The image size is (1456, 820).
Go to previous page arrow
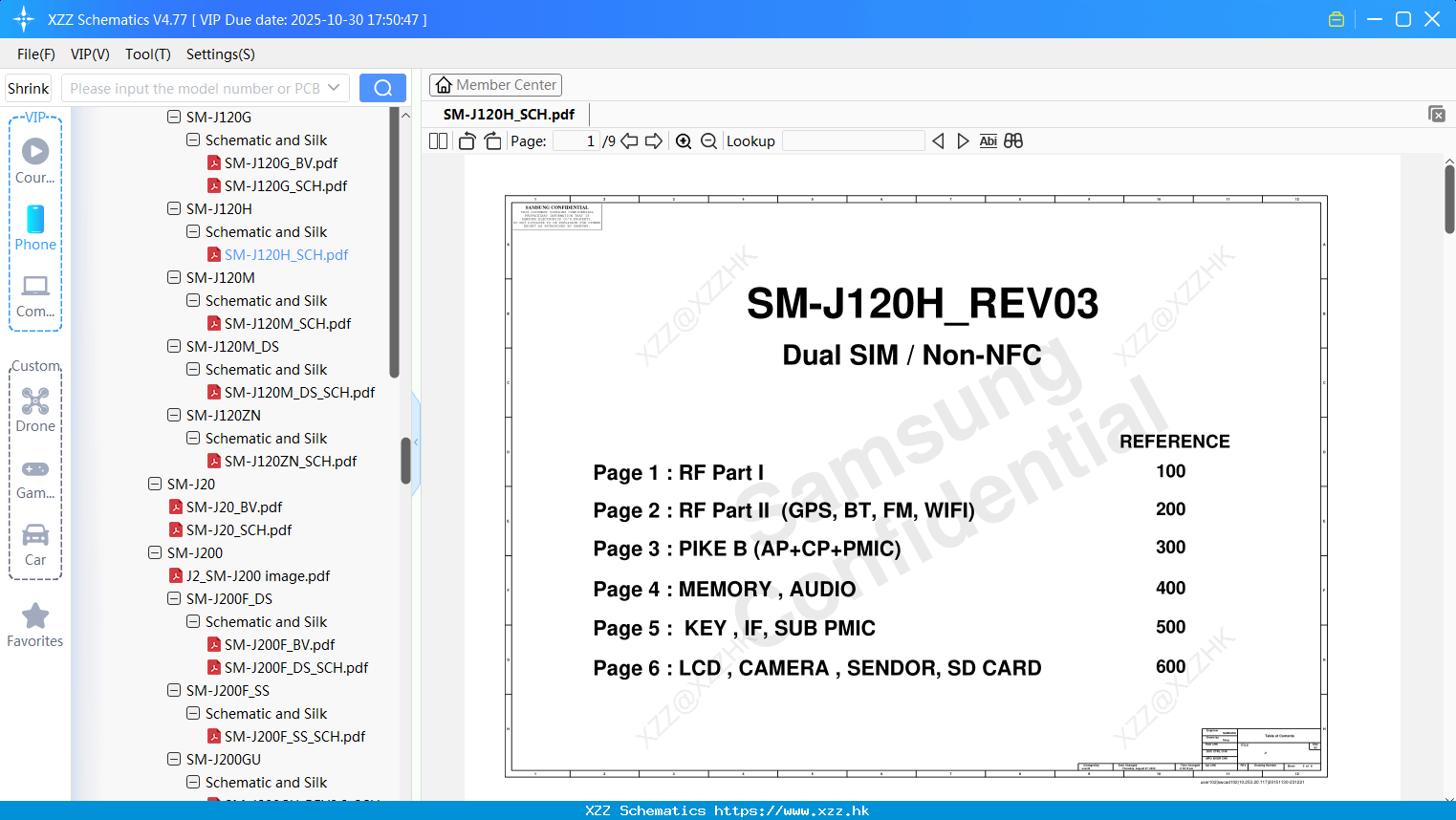[629, 140]
